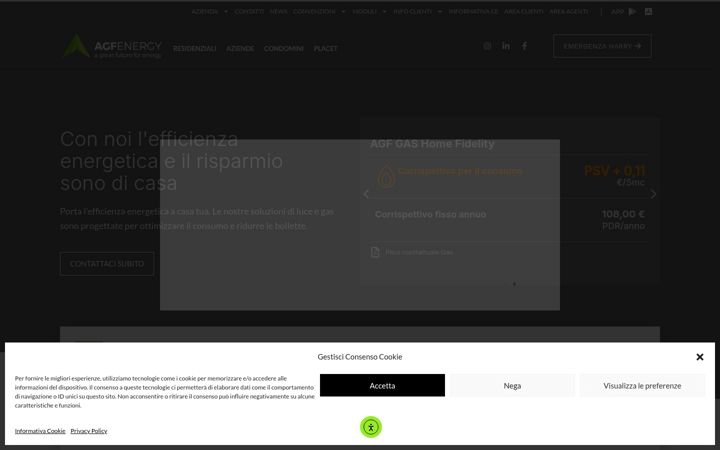Accept cookies with the Accetta button
720x450 pixels.
pos(382,386)
